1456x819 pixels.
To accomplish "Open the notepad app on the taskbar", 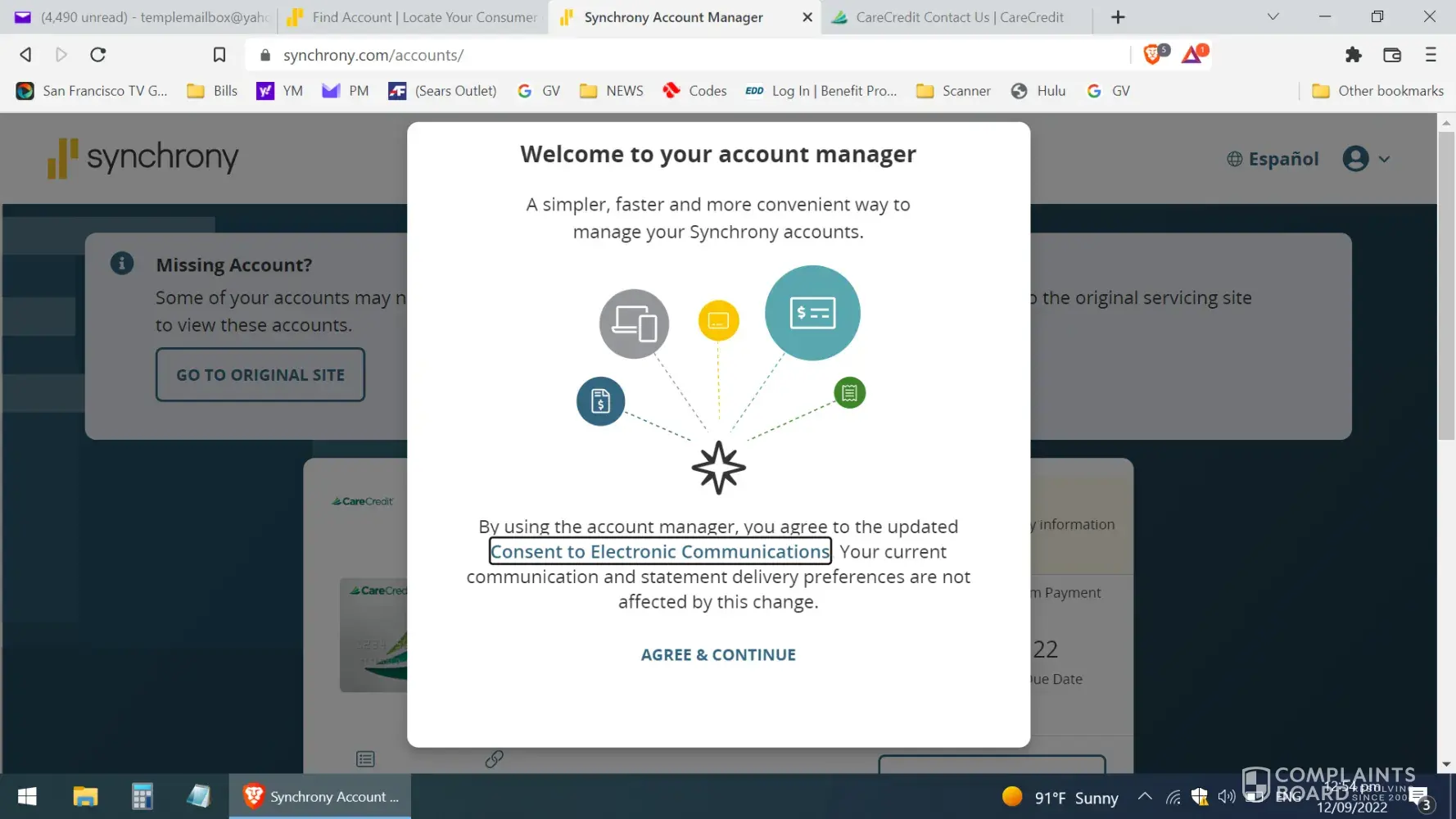I will pyautogui.click(x=199, y=797).
